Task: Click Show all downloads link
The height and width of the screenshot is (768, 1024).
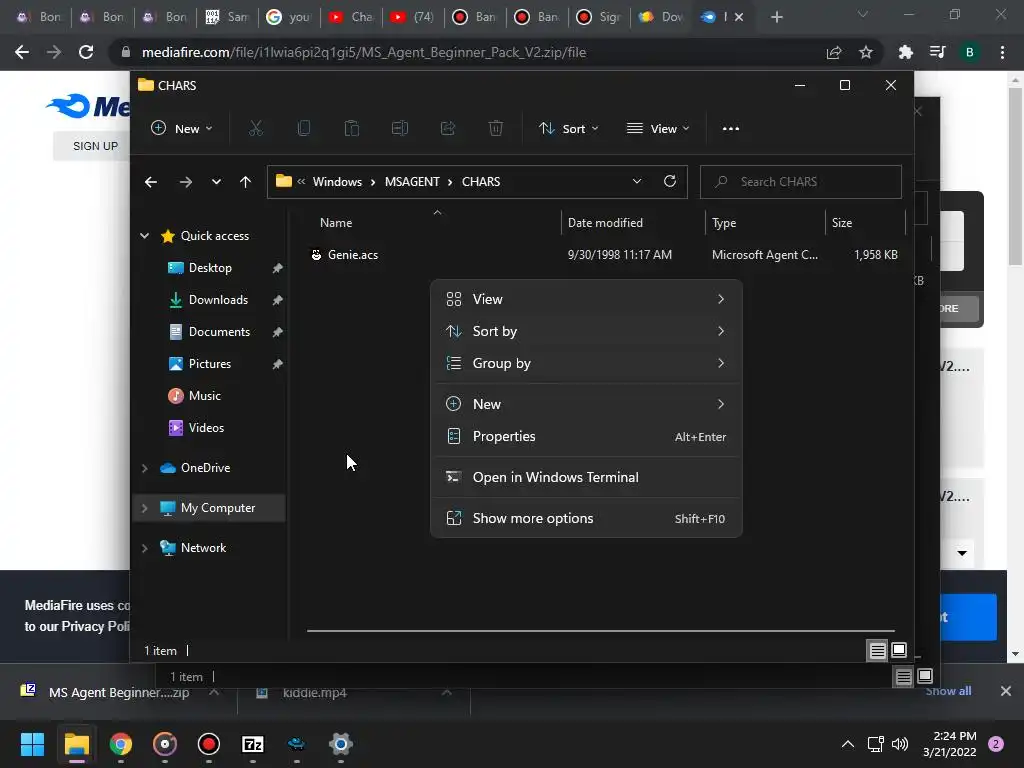Action: 948,691
